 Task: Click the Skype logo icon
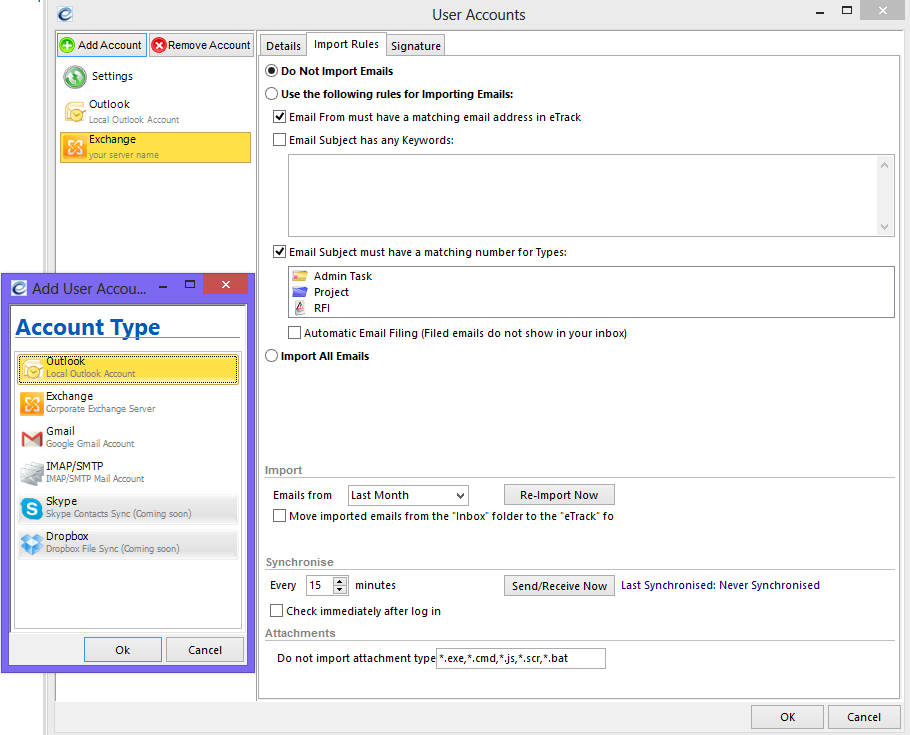[x=32, y=509]
